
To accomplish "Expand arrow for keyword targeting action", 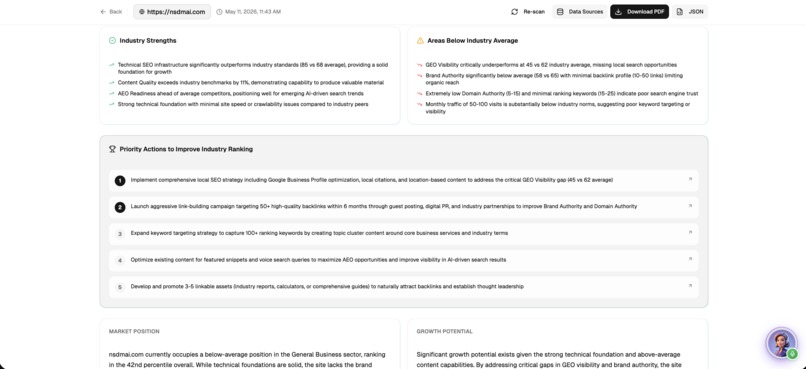I will pyautogui.click(x=690, y=232).
